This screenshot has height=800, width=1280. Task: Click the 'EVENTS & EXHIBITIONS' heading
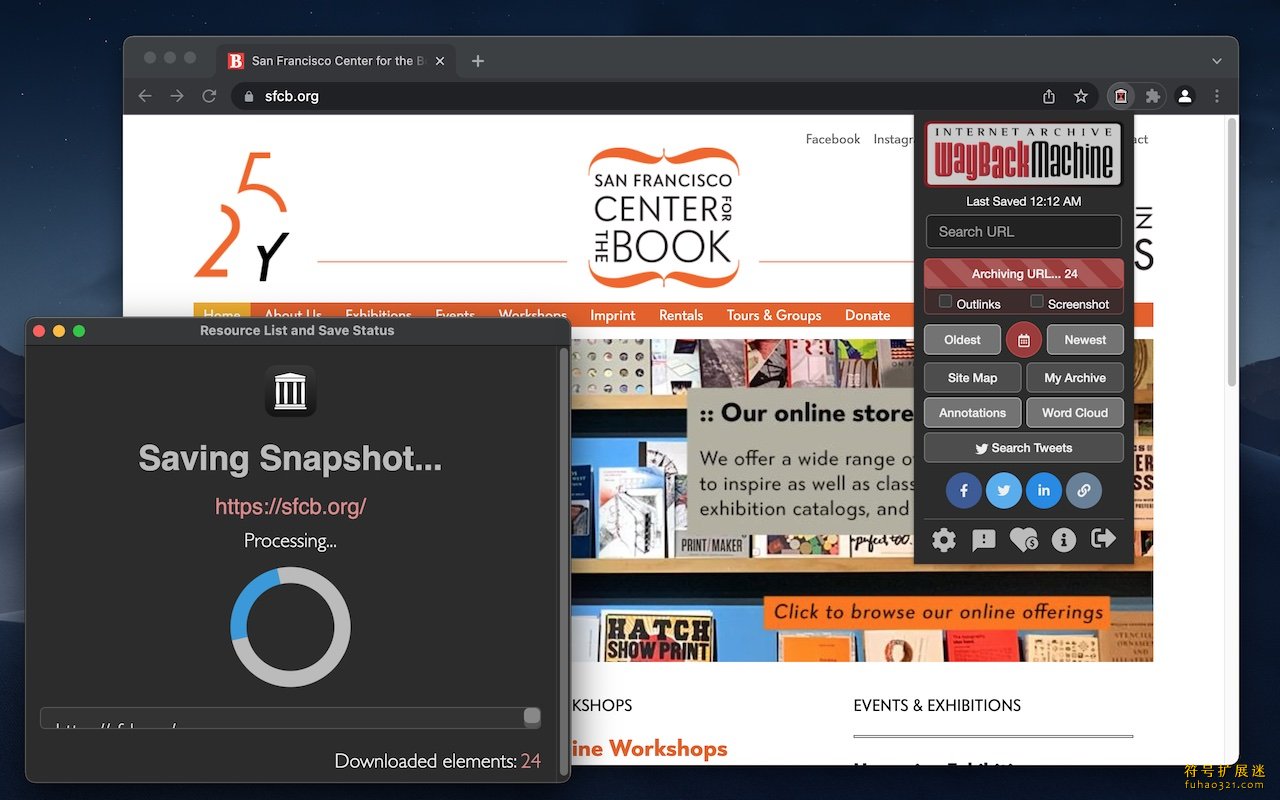pos(937,705)
